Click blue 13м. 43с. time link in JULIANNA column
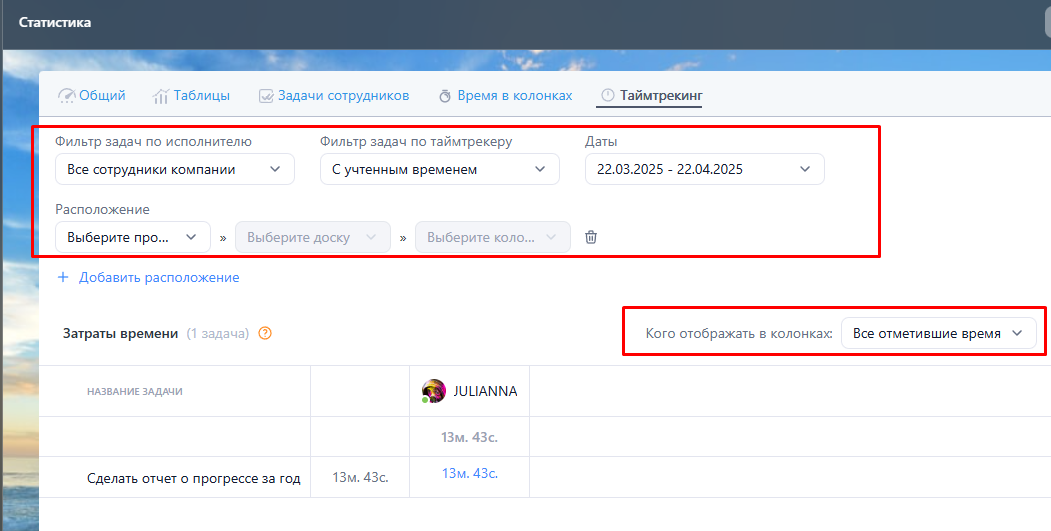Screen dimensions: 1051x531 469,473
